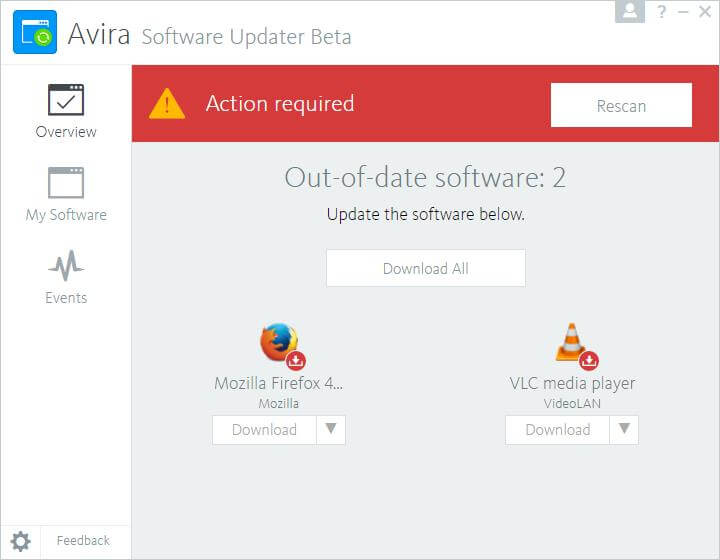Screen dimensions: 720x560
Task: Download the VLC media player update
Action: [557, 430]
